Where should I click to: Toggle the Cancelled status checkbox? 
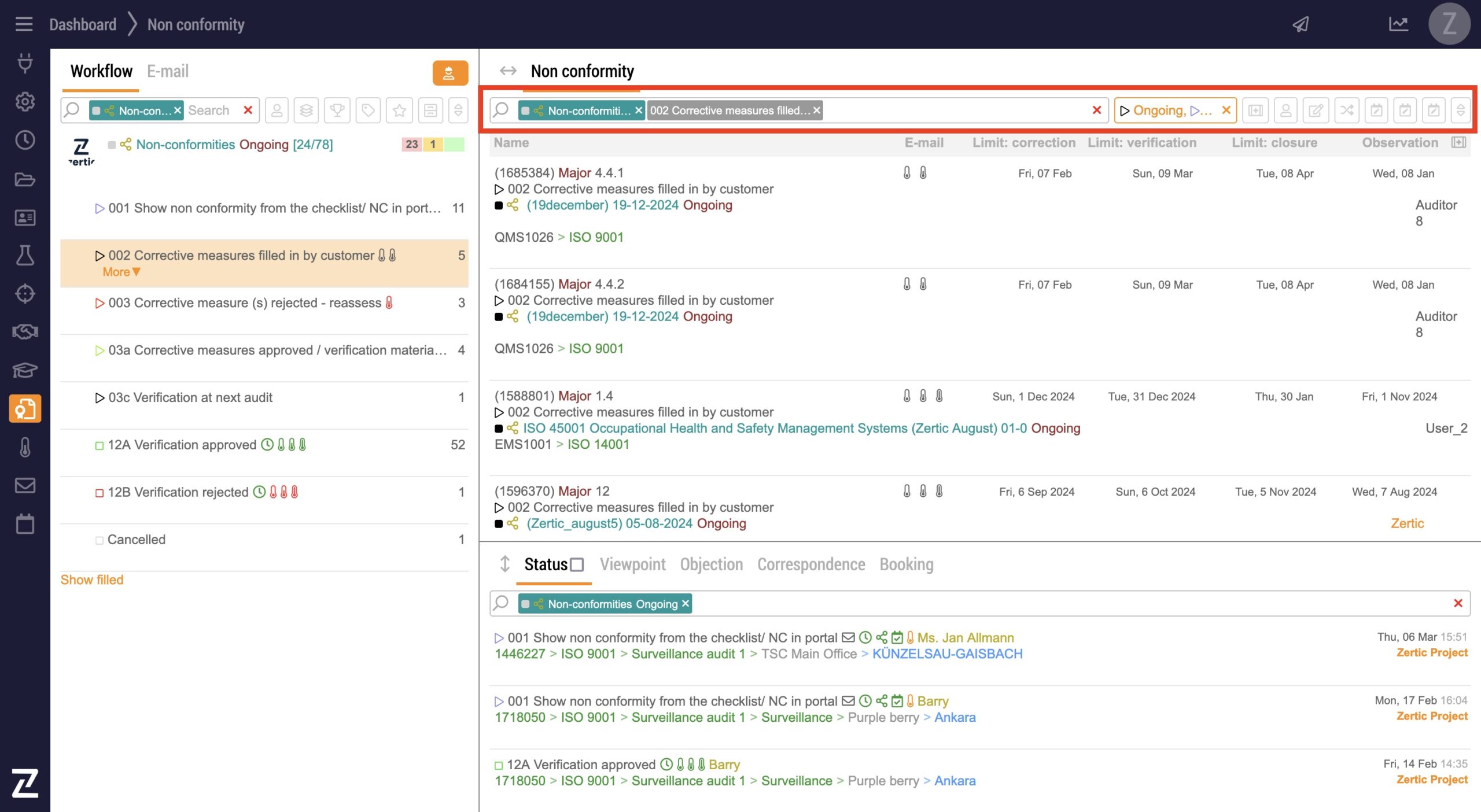pos(100,540)
